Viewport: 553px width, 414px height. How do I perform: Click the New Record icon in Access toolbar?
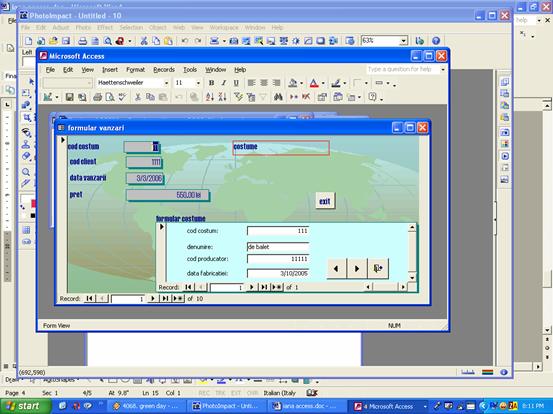(293, 97)
